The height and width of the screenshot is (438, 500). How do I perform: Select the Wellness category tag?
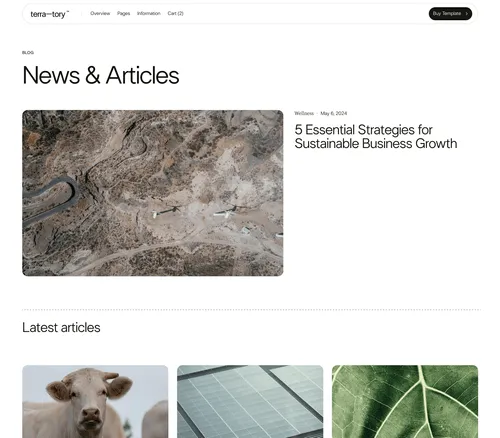coord(304,113)
